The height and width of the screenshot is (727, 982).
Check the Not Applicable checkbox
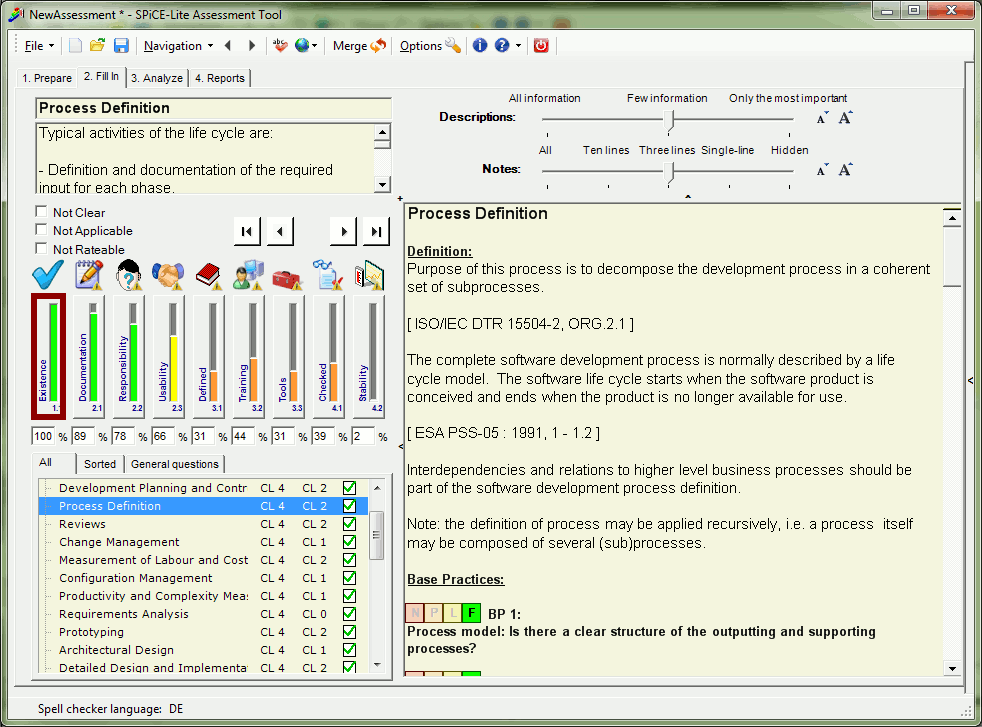[x=41, y=230]
